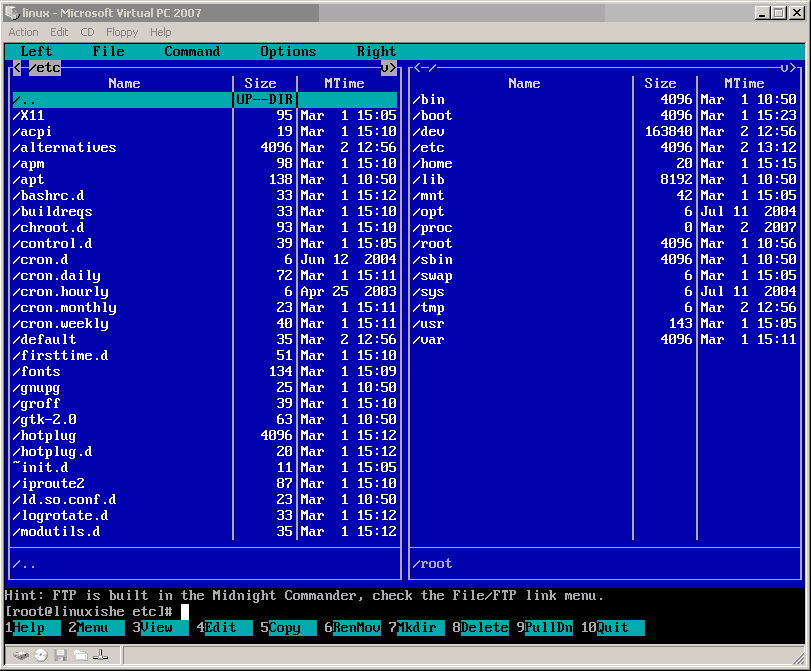Open the Options menu

(x=288, y=51)
